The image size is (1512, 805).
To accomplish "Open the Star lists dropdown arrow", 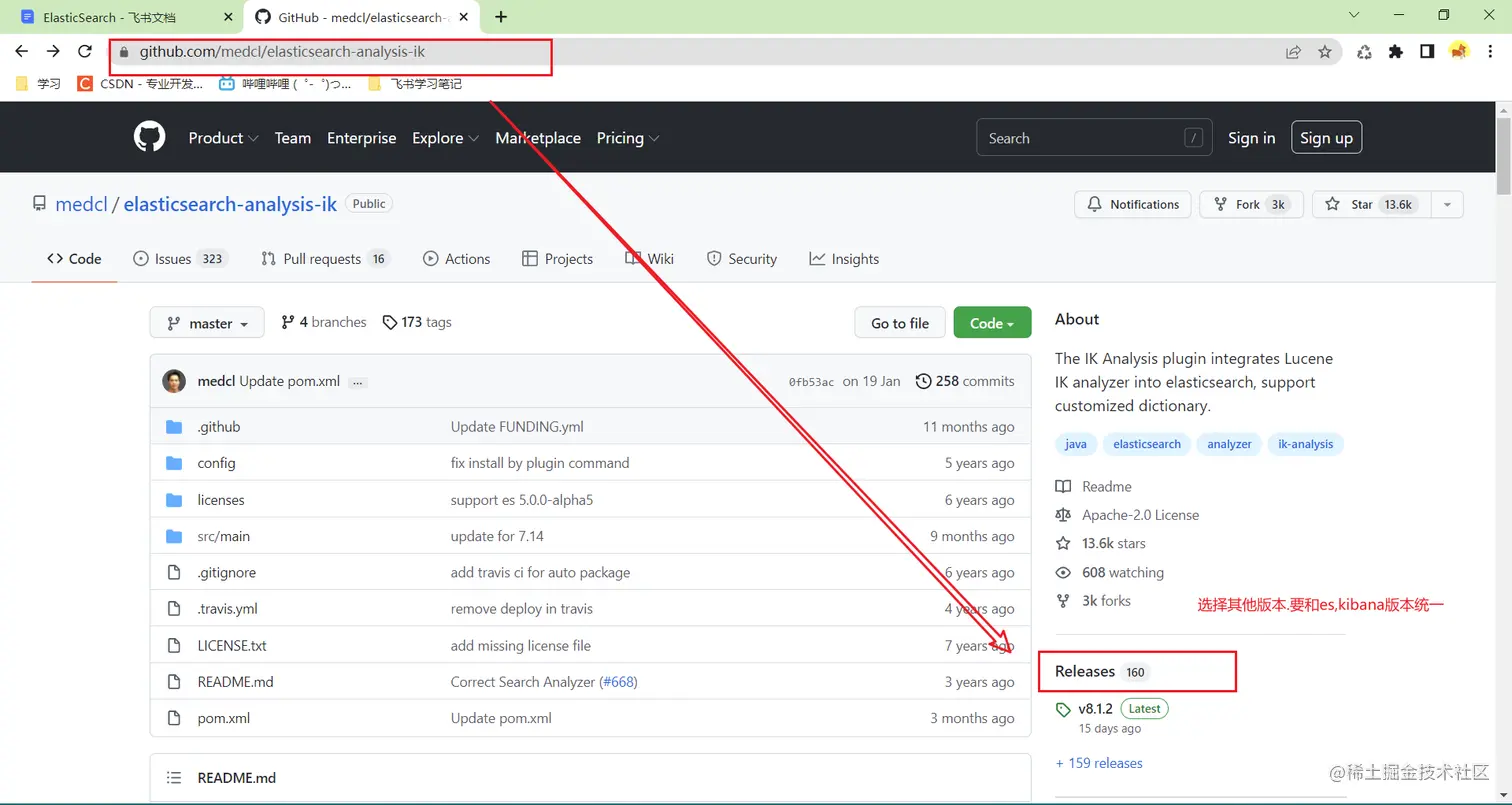I will coord(1447,204).
